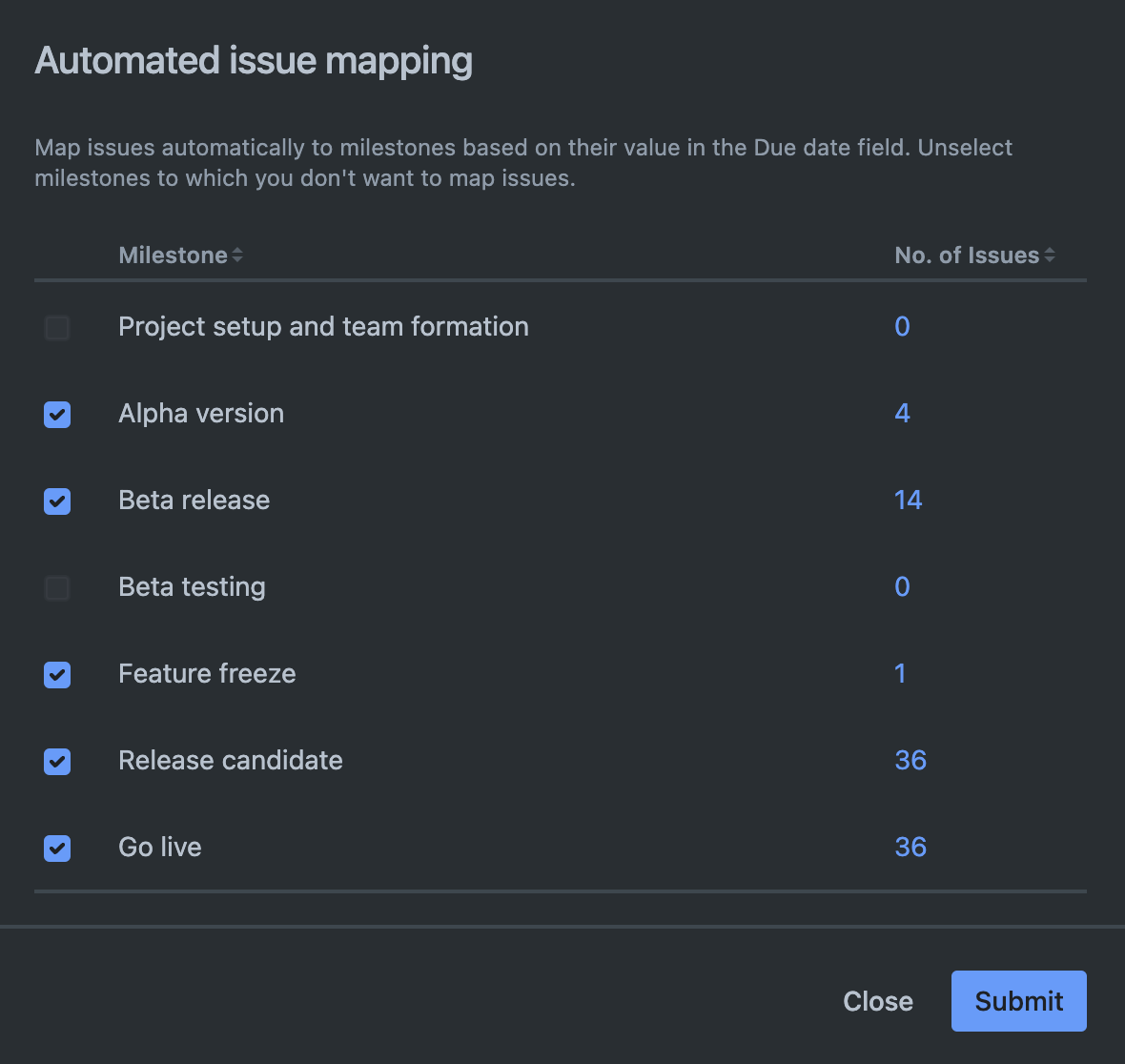Enable Project setup and team formation checkbox
Image resolution: width=1125 pixels, height=1064 pixels.
(x=57, y=328)
